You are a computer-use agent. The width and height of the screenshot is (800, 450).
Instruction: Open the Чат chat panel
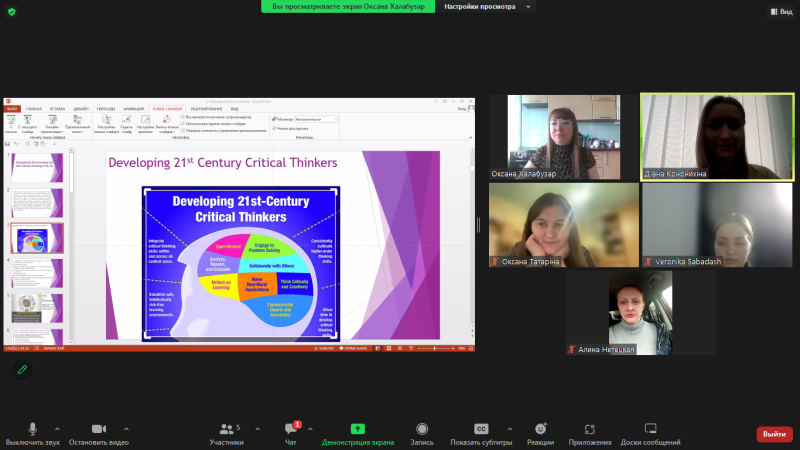point(291,434)
